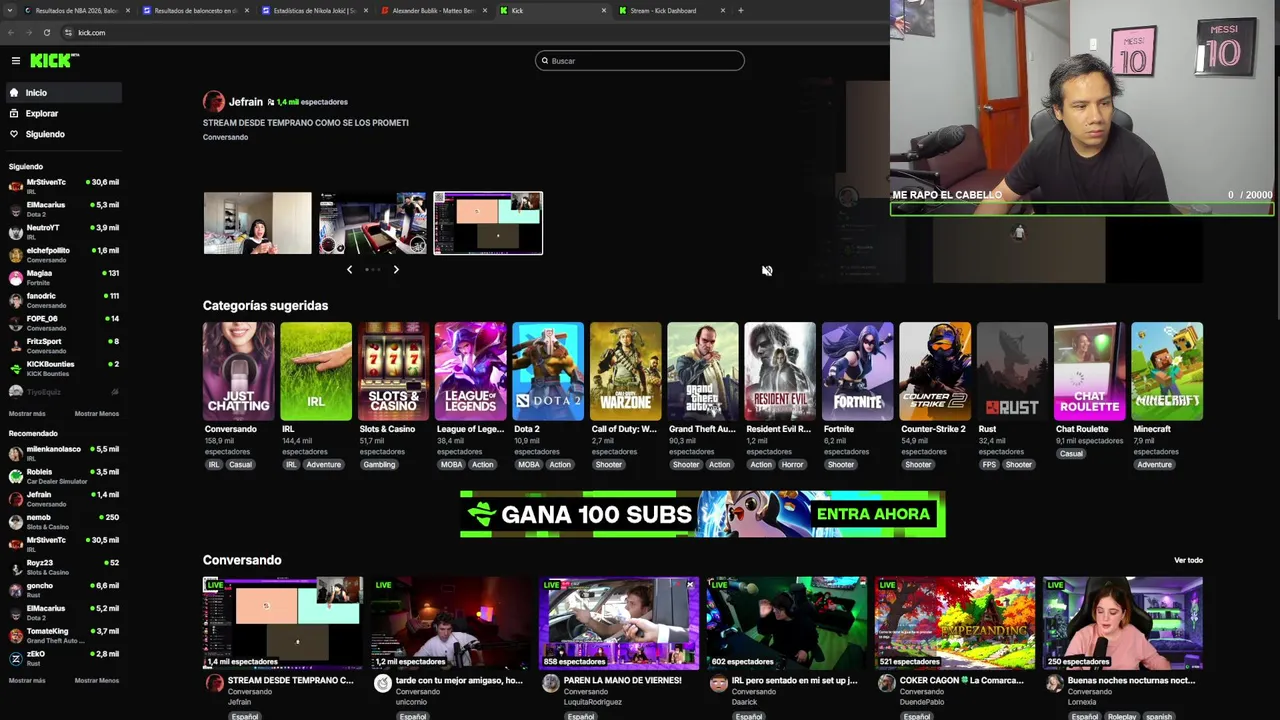The height and width of the screenshot is (720, 1280).
Task: Open ElMacarius channel in Siguiendo list
Action: pos(63,208)
